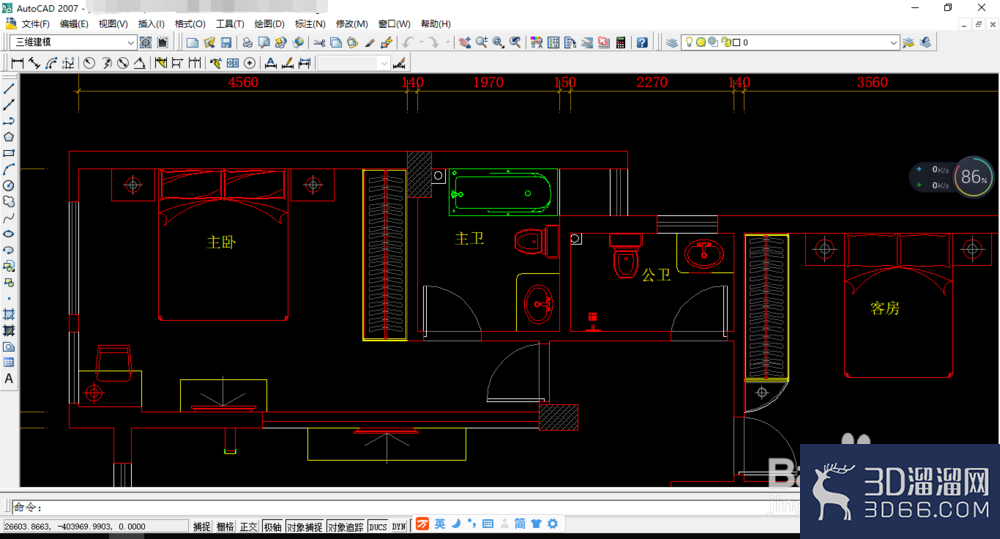
Task: Open the 绘图(D) menu
Action: (269, 24)
